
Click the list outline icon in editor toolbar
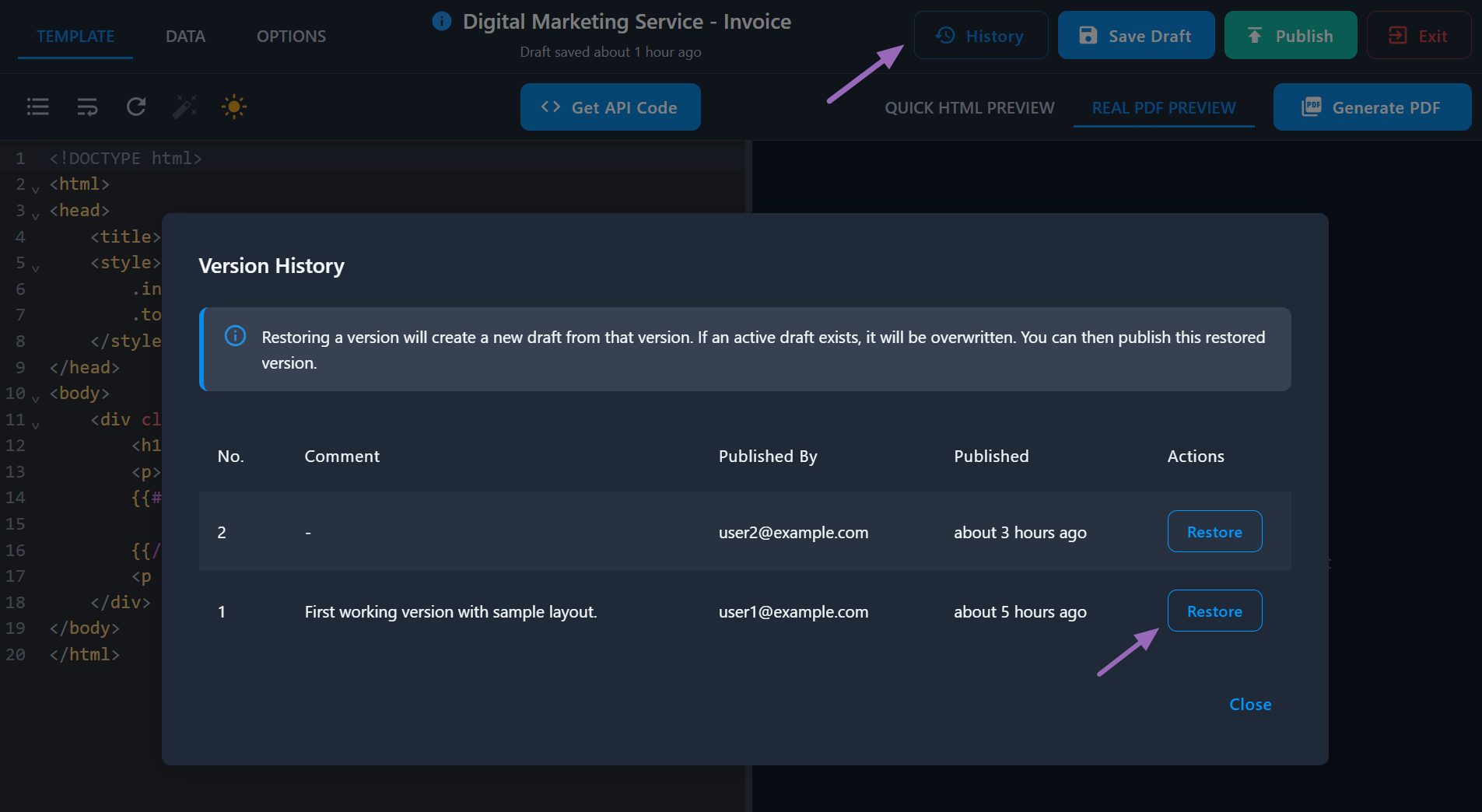pyautogui.click(x=37, y=107)
